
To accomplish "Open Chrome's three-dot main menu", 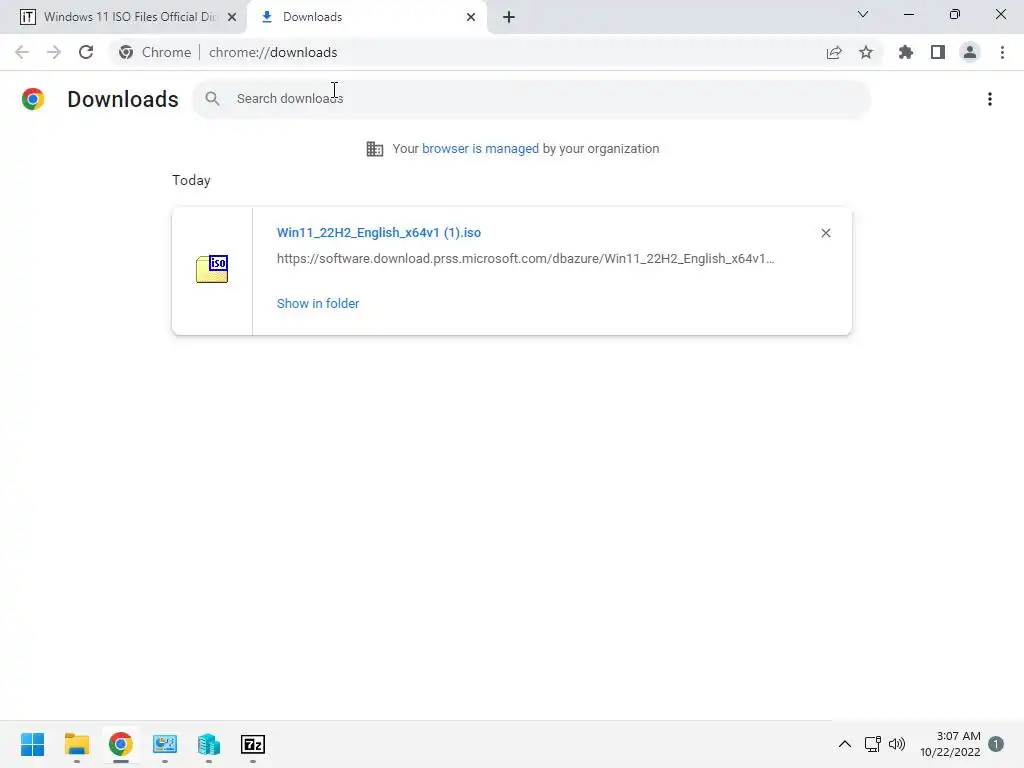I will pyautogui.click(x=1002, y=52).
